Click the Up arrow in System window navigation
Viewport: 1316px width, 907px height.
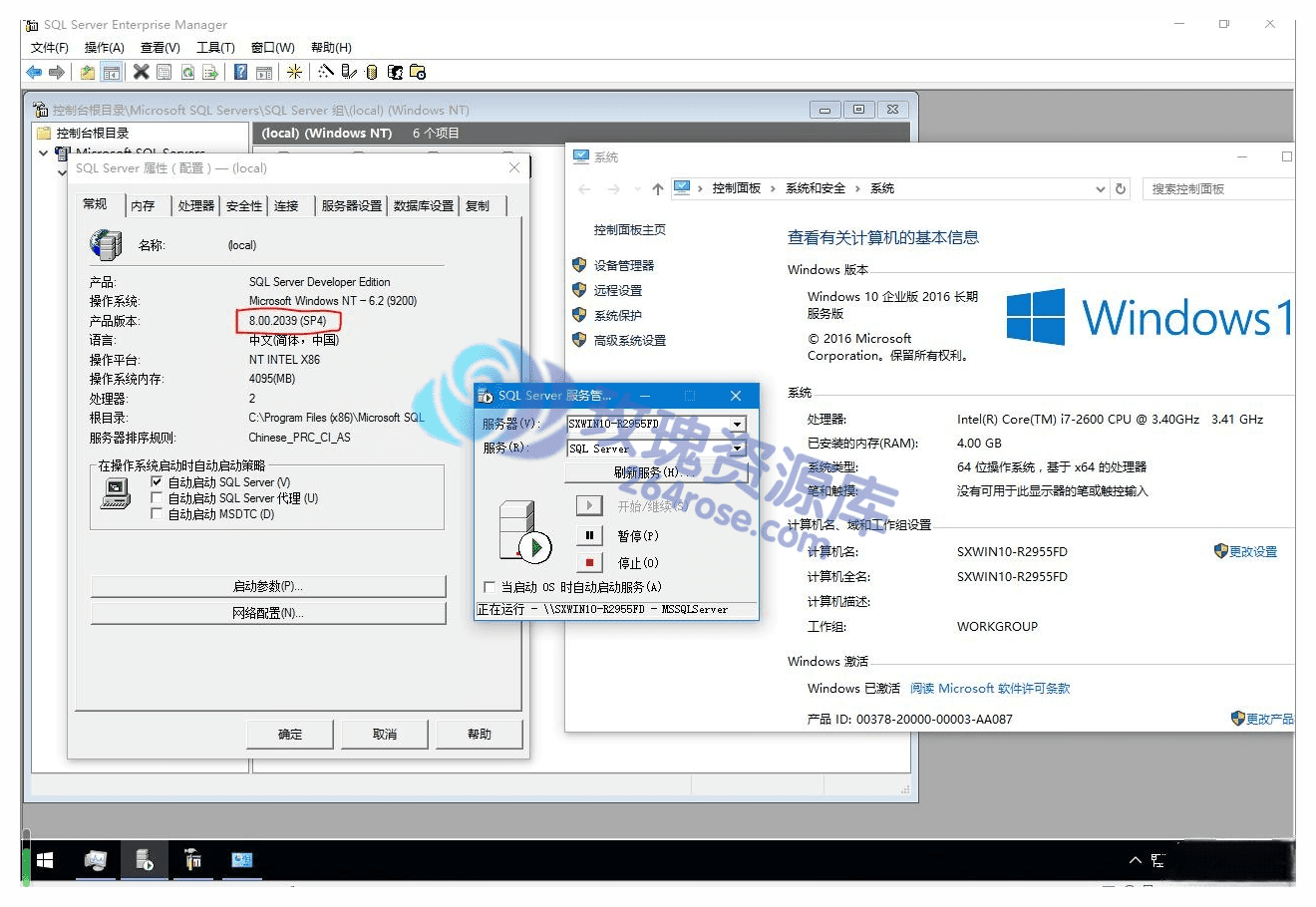coord(657,188)
